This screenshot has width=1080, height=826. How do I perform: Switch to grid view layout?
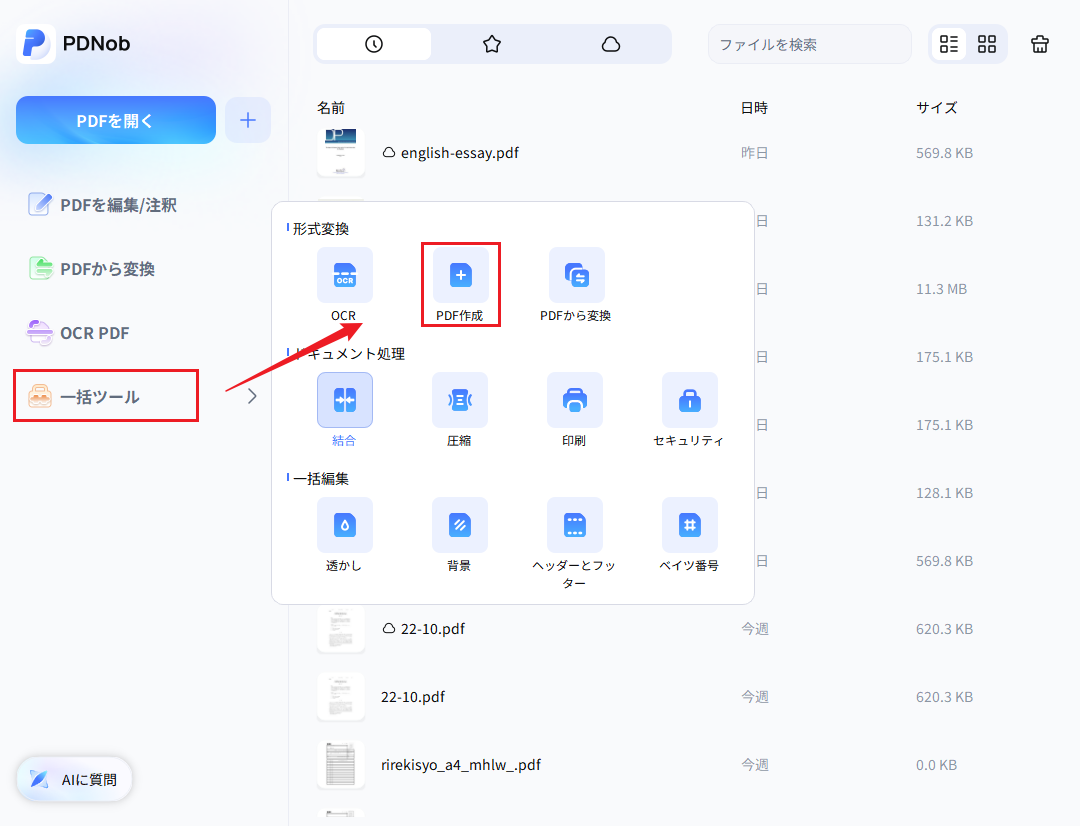pyautogui.click(x=987, y=44)
